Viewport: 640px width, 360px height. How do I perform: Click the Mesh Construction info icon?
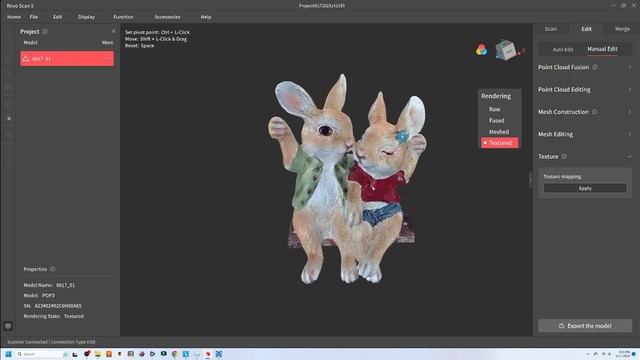(594, 111)
